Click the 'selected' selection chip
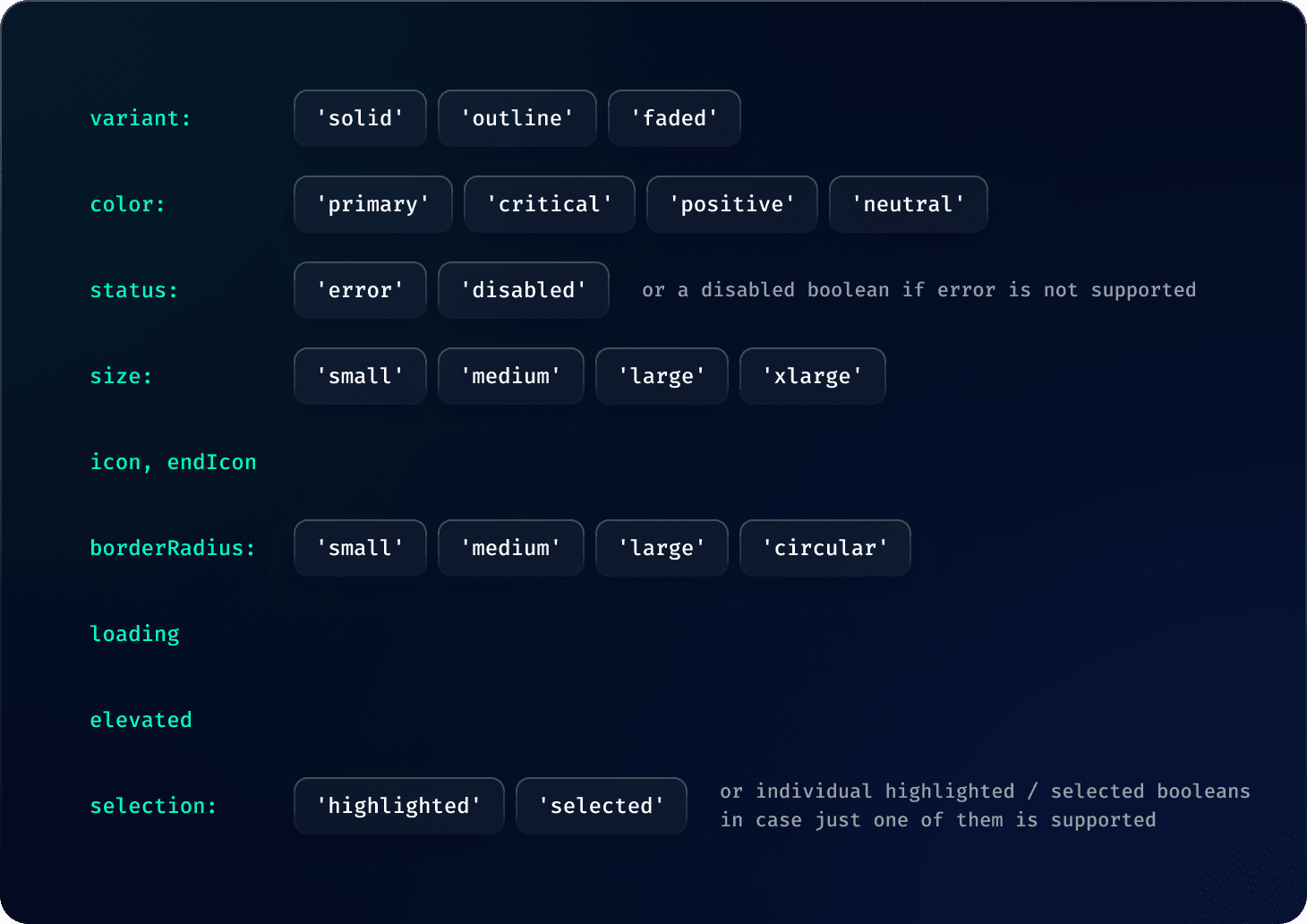 [601, 806]
